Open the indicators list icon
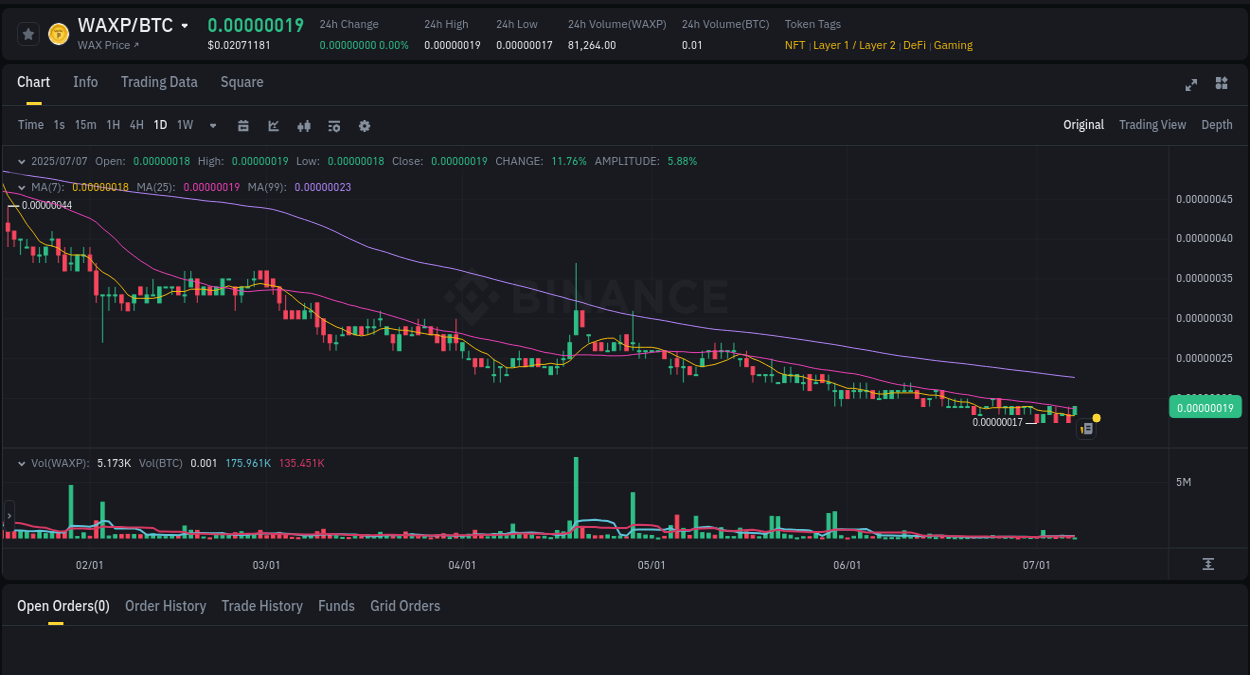 [x=334, y=125]
